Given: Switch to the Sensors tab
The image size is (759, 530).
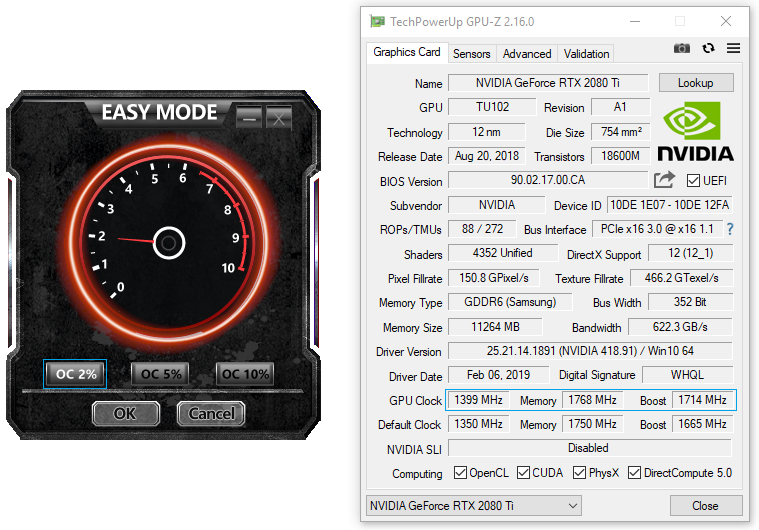Looking at the screenshot, I should coord(471,54).
